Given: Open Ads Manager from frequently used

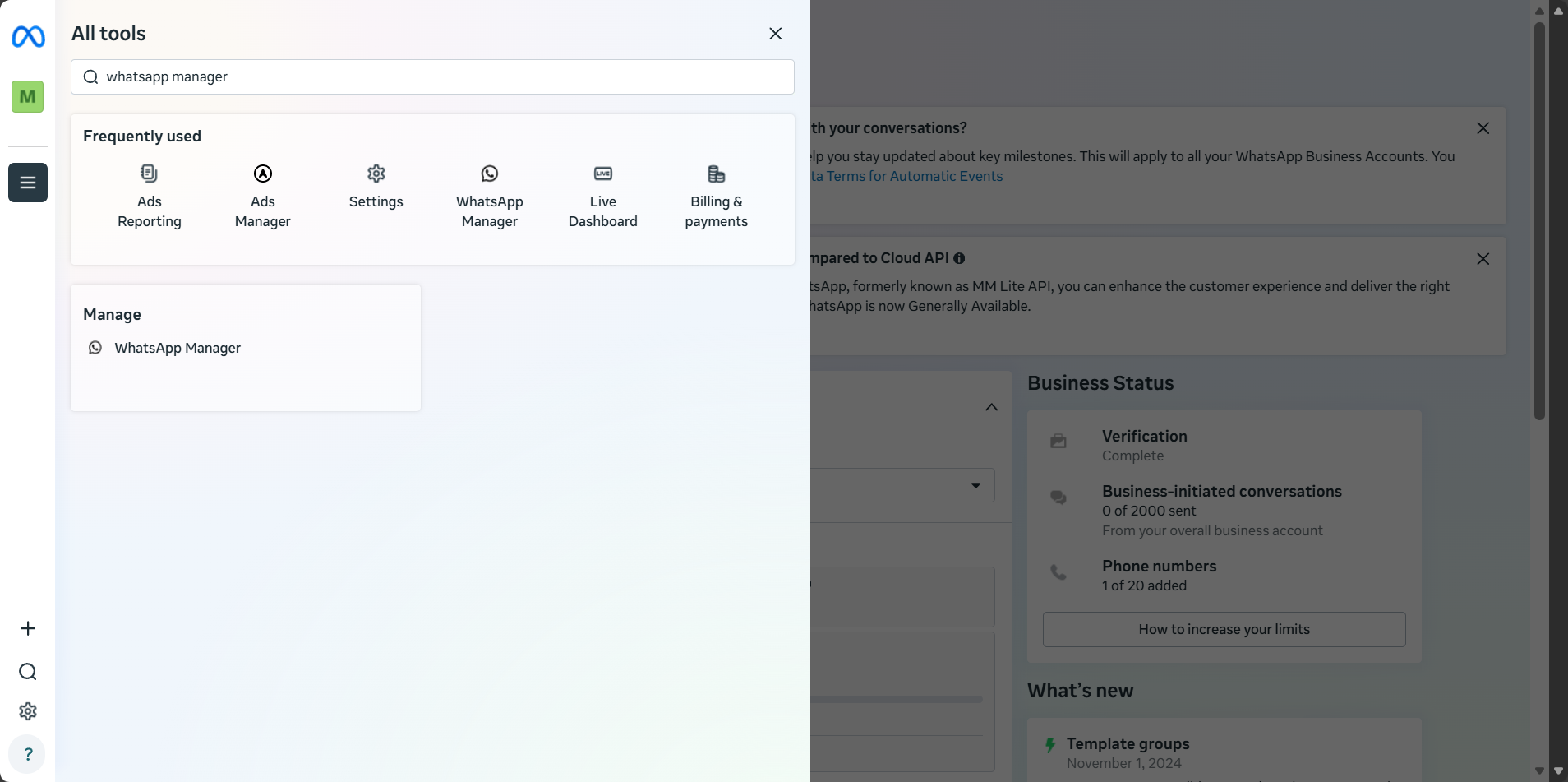Looking at the screenshot, I should click(x=263, y=197).
